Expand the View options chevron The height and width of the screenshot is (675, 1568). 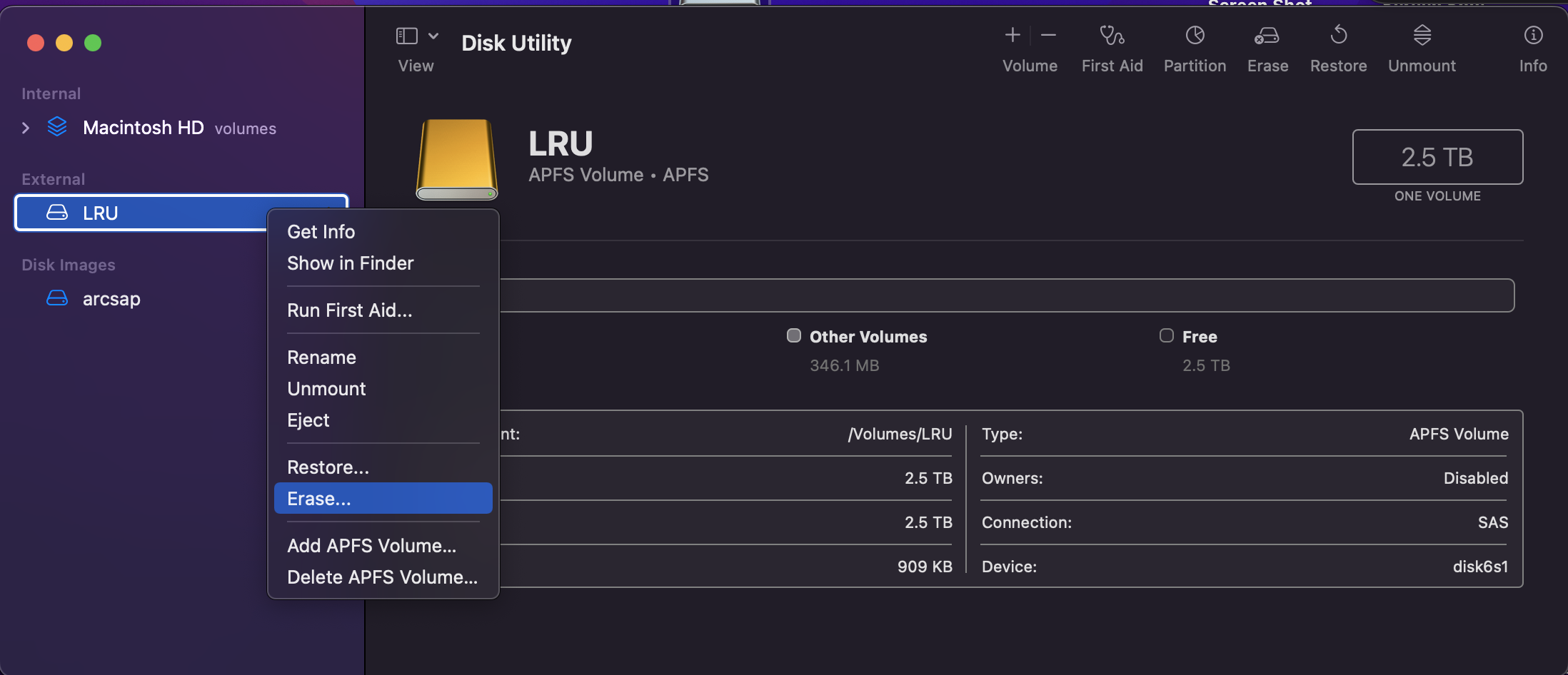433,36
